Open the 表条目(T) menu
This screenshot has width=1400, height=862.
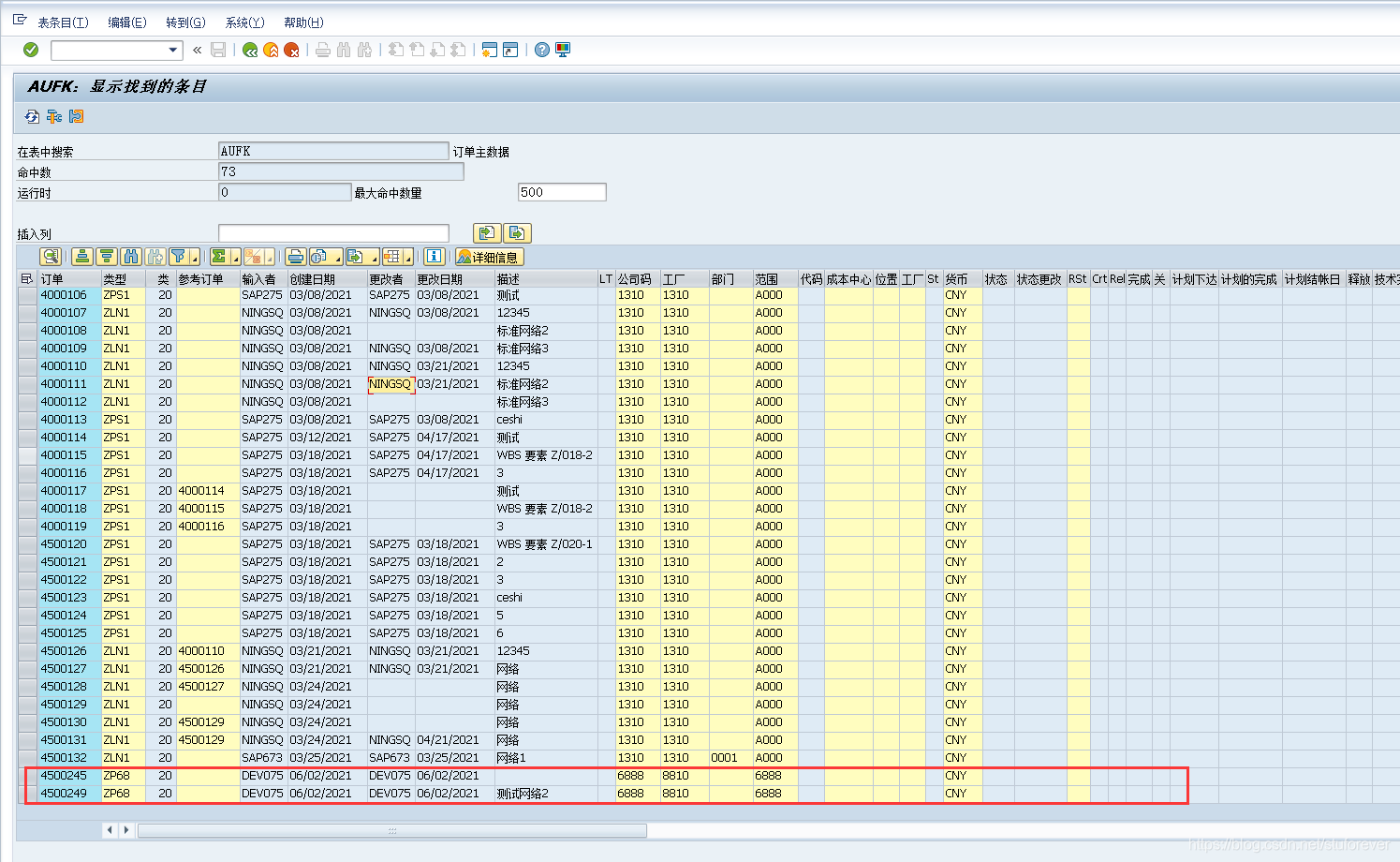click(63, 22)
